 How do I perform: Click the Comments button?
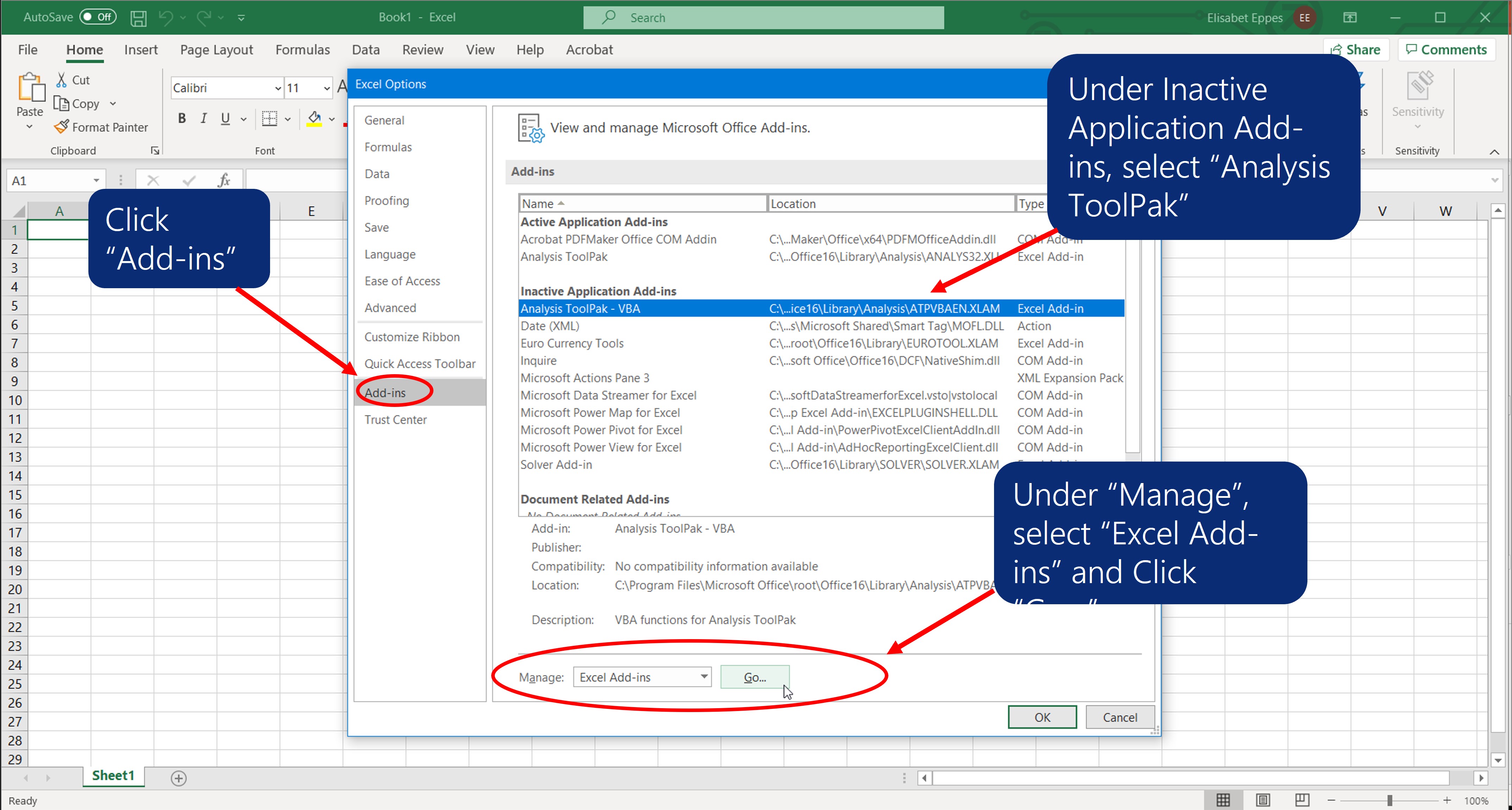(1446, 50)
